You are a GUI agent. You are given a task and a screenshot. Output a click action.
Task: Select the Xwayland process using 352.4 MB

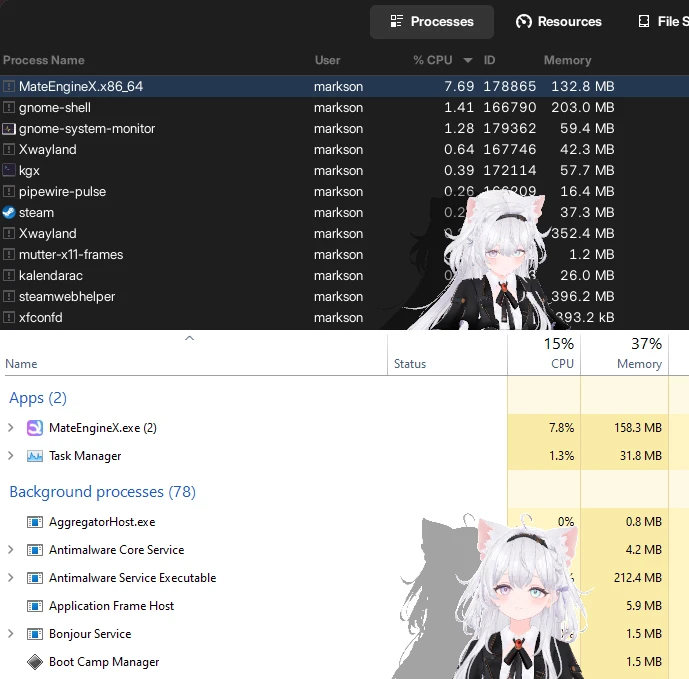point(344,233)
